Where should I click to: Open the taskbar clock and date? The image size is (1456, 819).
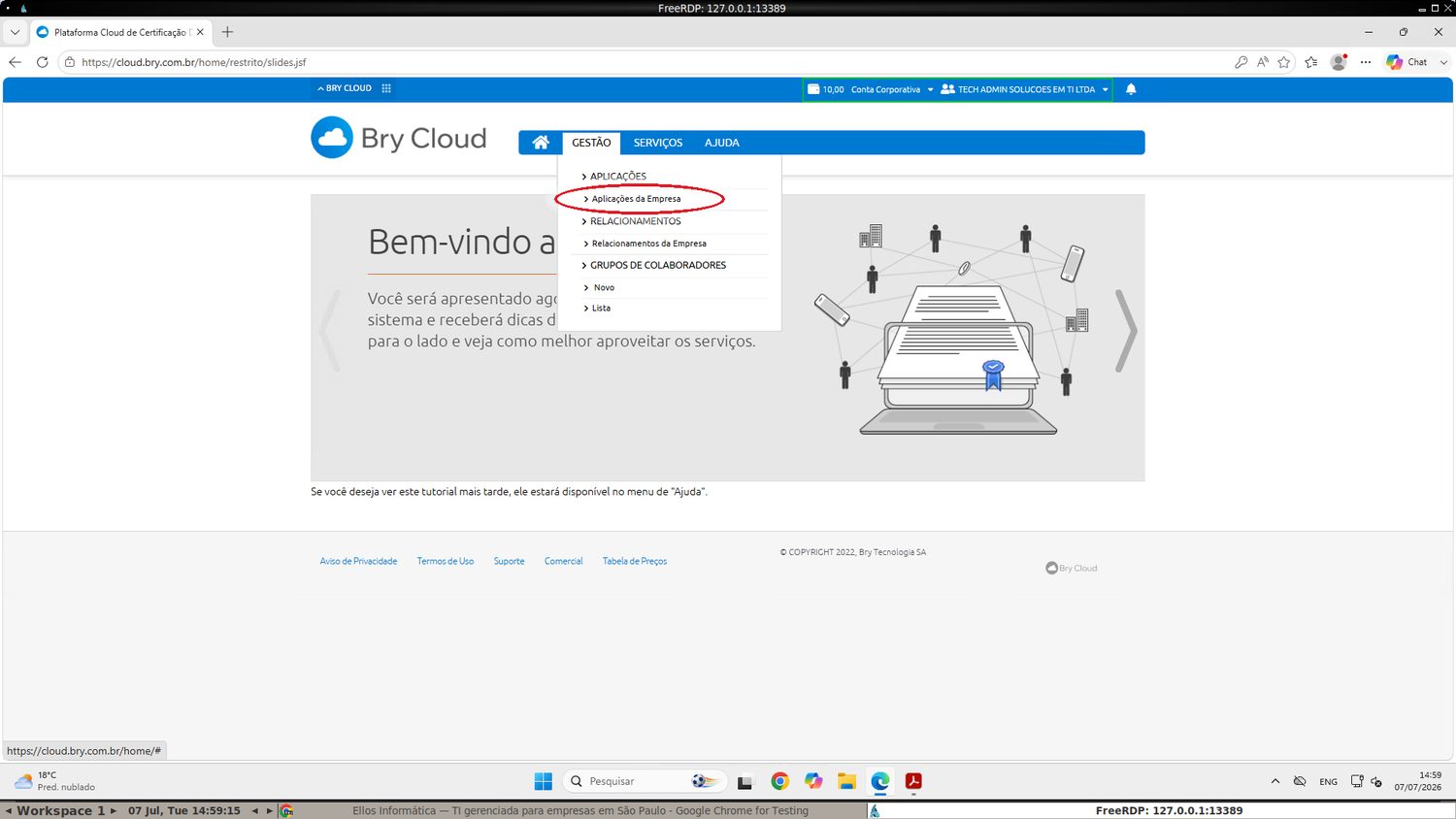(x=1418, y=781)
